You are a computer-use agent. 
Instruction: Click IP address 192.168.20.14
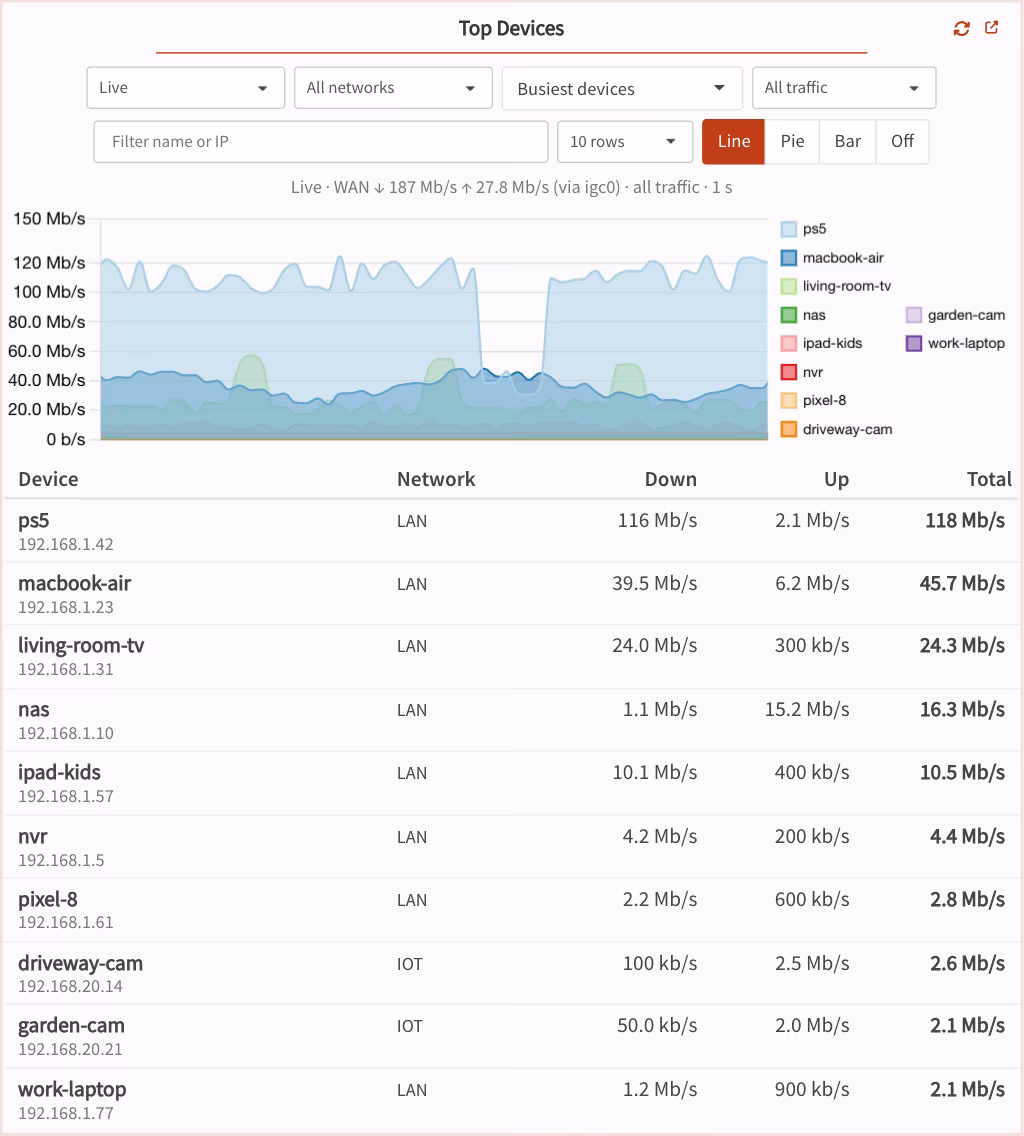pyautogui.click(x=70, y=987)
